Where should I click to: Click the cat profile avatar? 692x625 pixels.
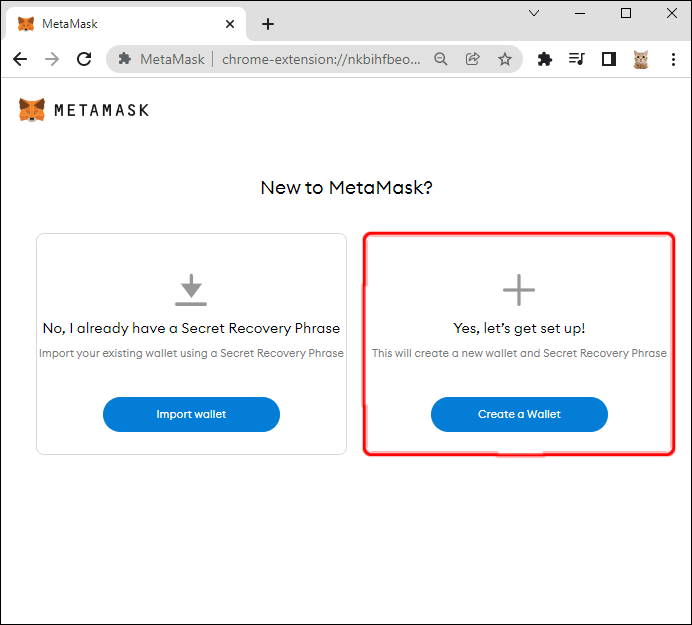tap(641, 59)
